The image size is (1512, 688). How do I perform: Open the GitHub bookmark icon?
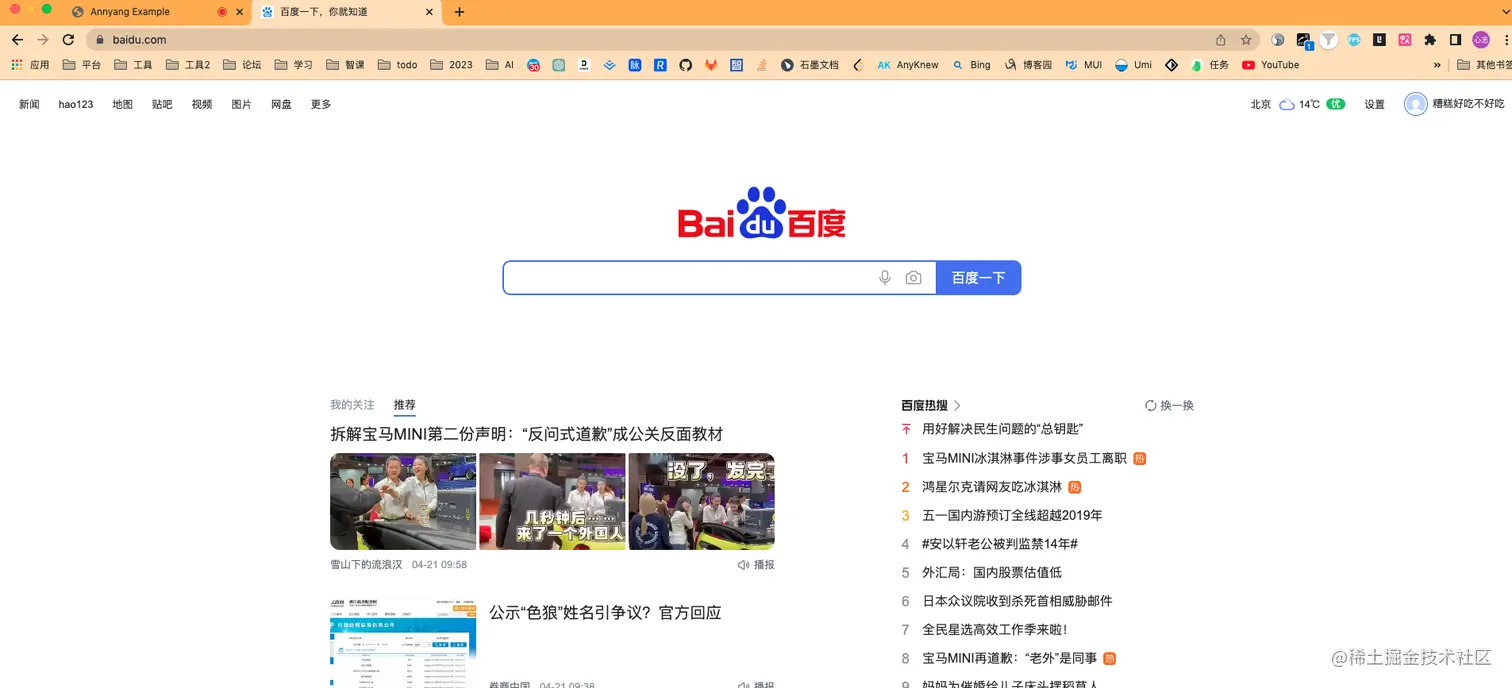click(x=685, y=65)
